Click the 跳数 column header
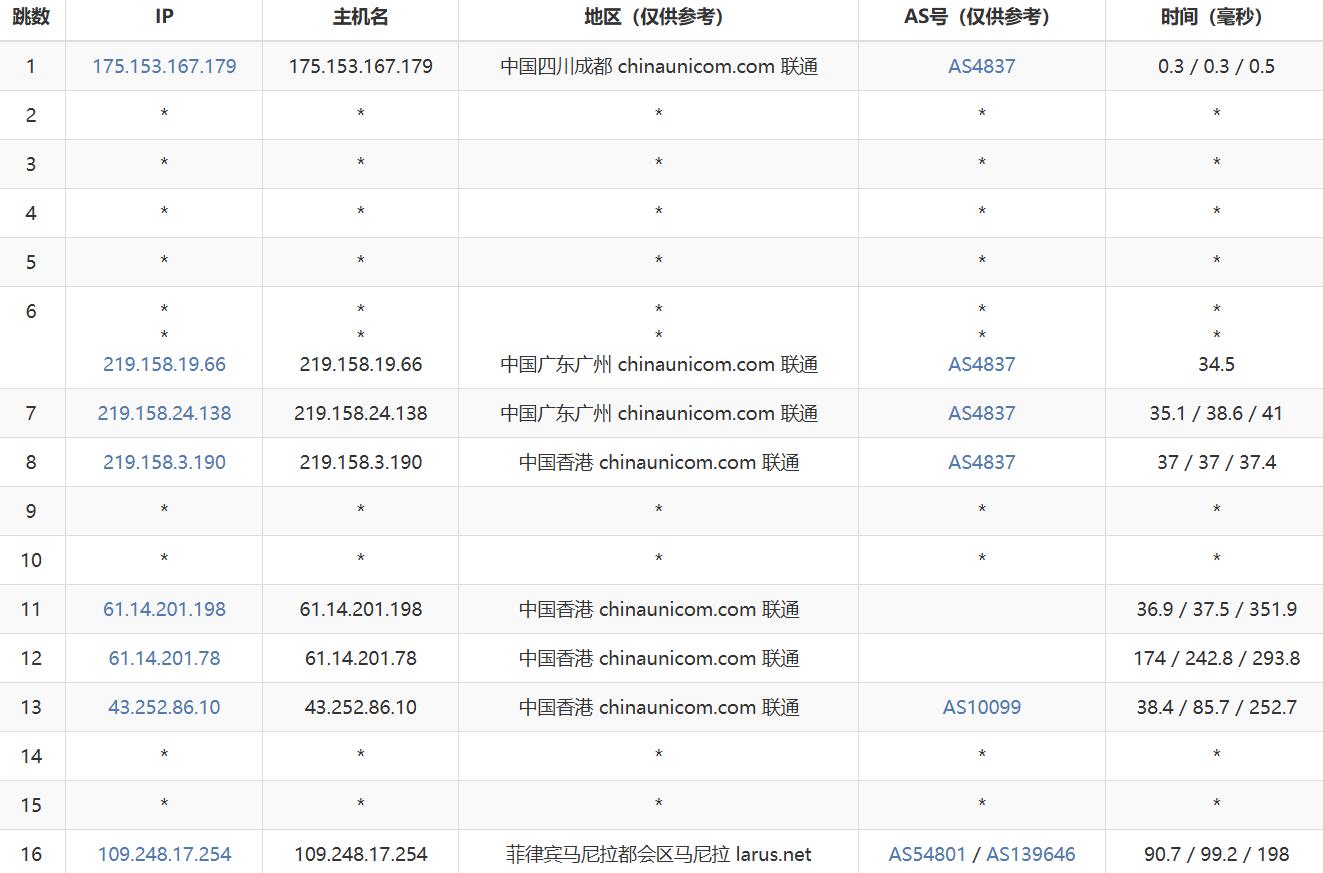This screenshot has width=1323, height=873. [31, 17]
